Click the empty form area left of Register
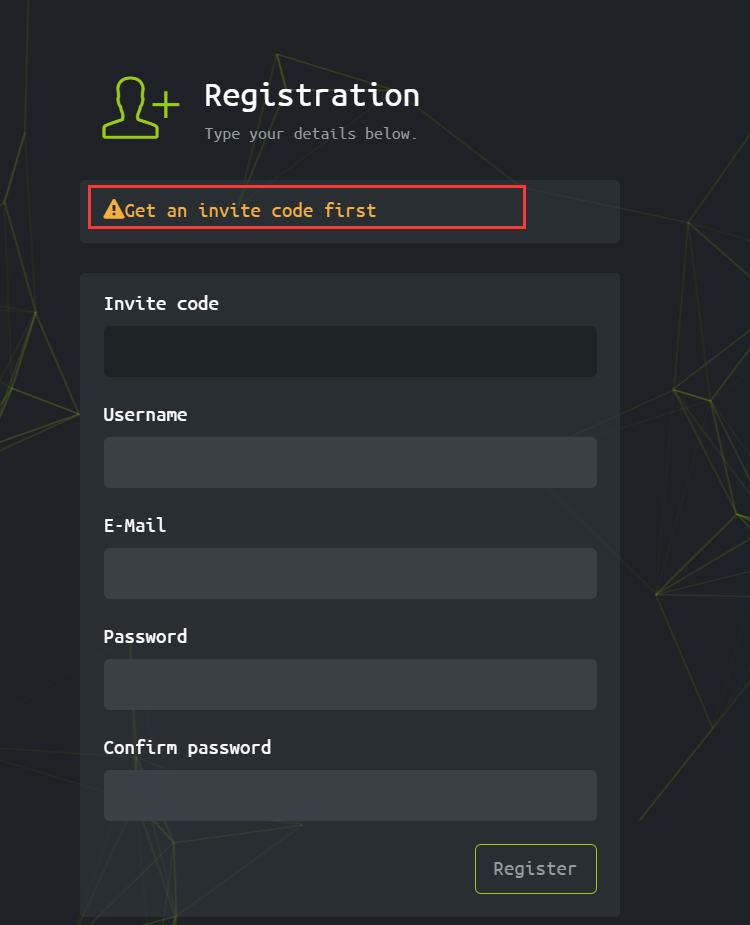This screenshot has width=750, height=925. 280,868
